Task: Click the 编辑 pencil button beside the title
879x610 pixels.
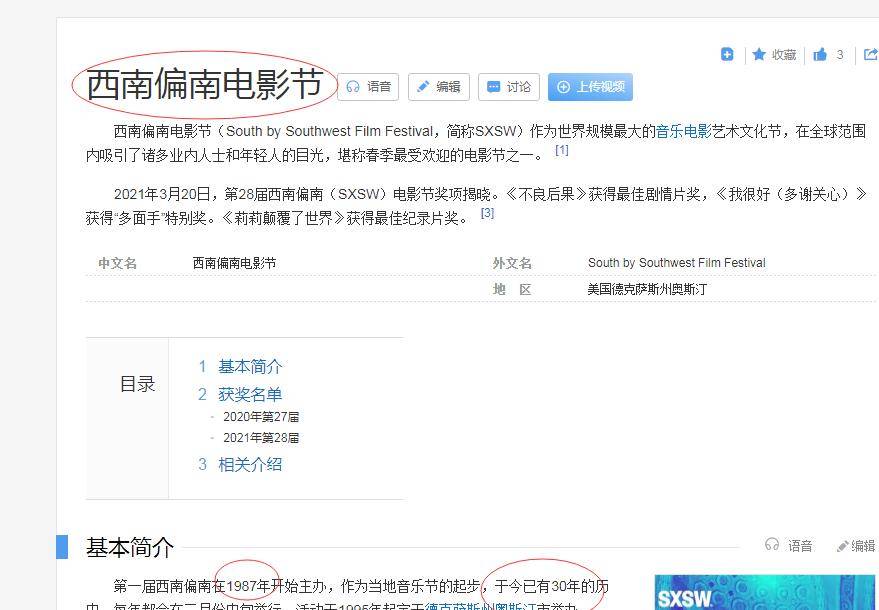Action: (438, 87)
